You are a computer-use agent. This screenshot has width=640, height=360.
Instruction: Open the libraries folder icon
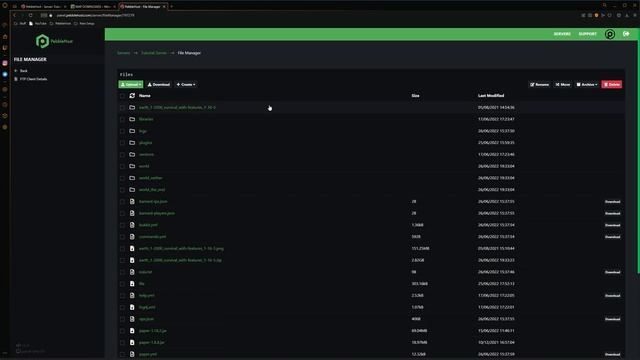(x=132, y=119)
